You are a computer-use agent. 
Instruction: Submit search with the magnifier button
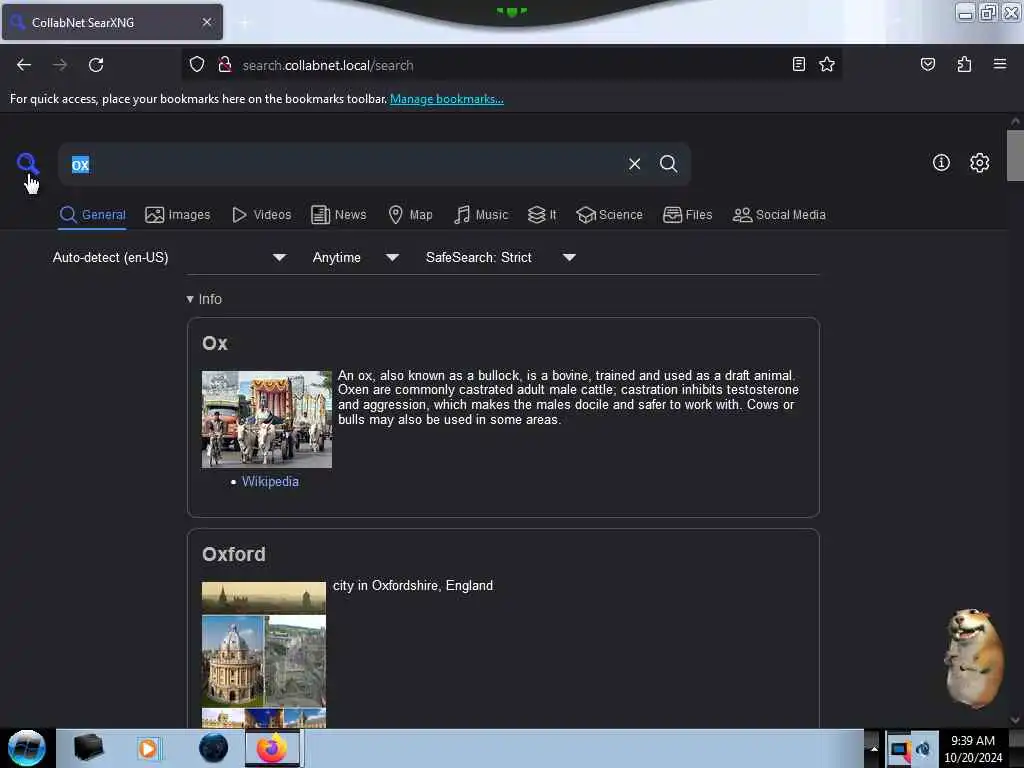click(x=668, y=164)
